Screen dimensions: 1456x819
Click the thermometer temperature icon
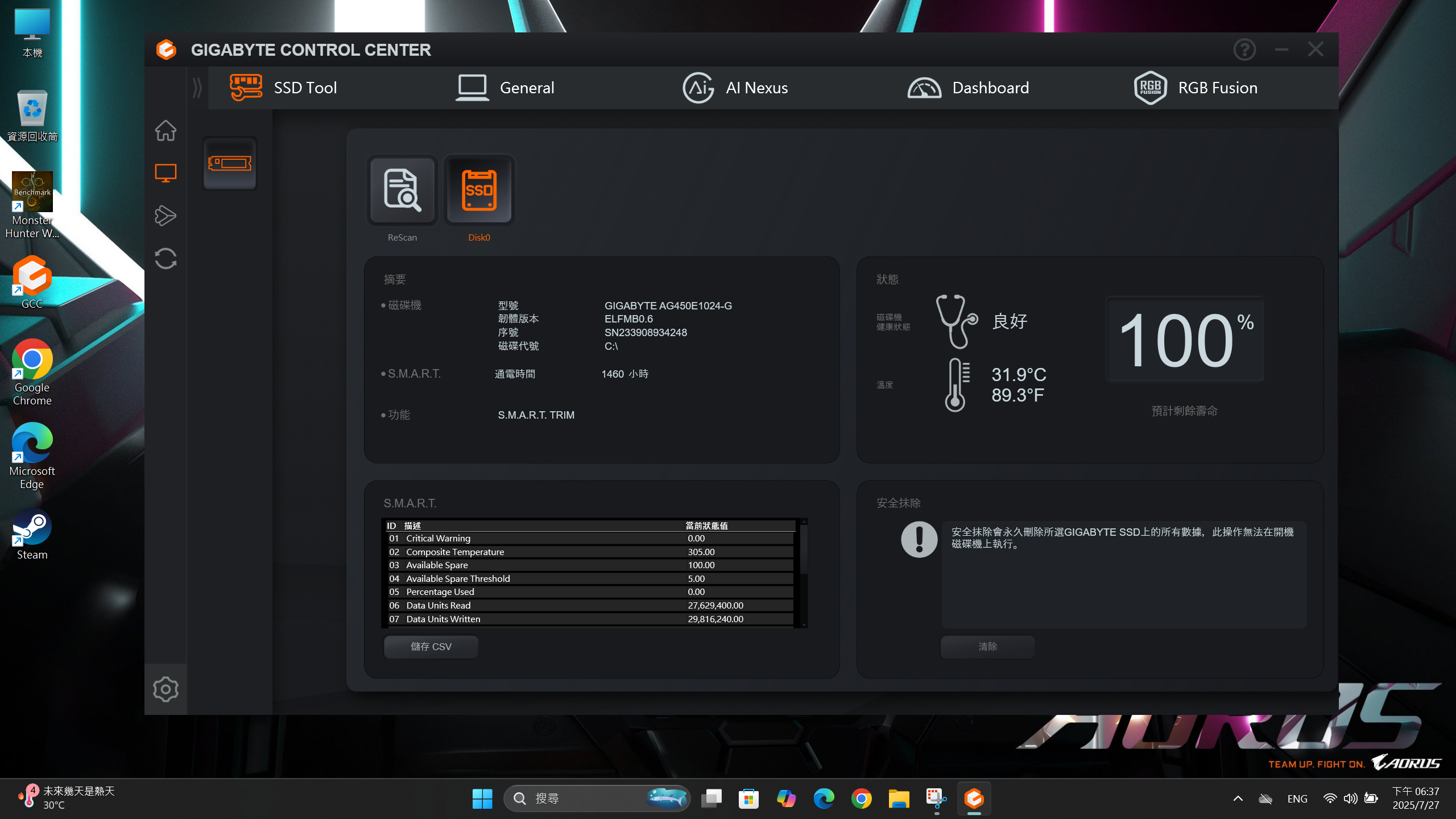tap(957, 385)
